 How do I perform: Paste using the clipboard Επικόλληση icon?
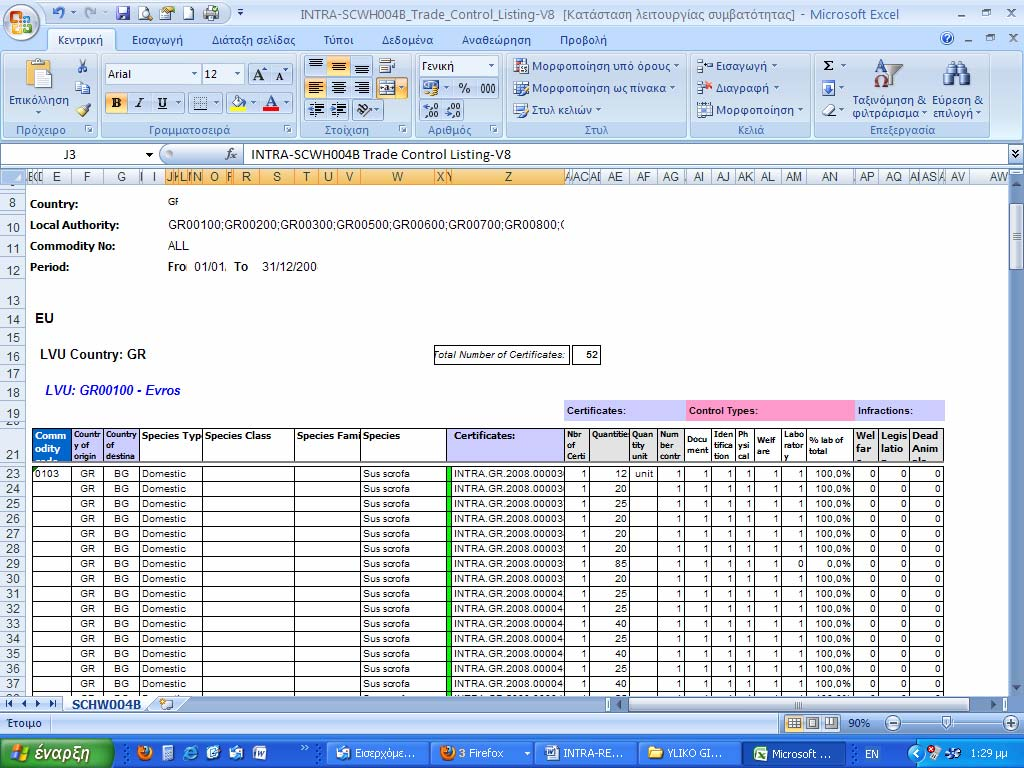[x=39, y=75]
